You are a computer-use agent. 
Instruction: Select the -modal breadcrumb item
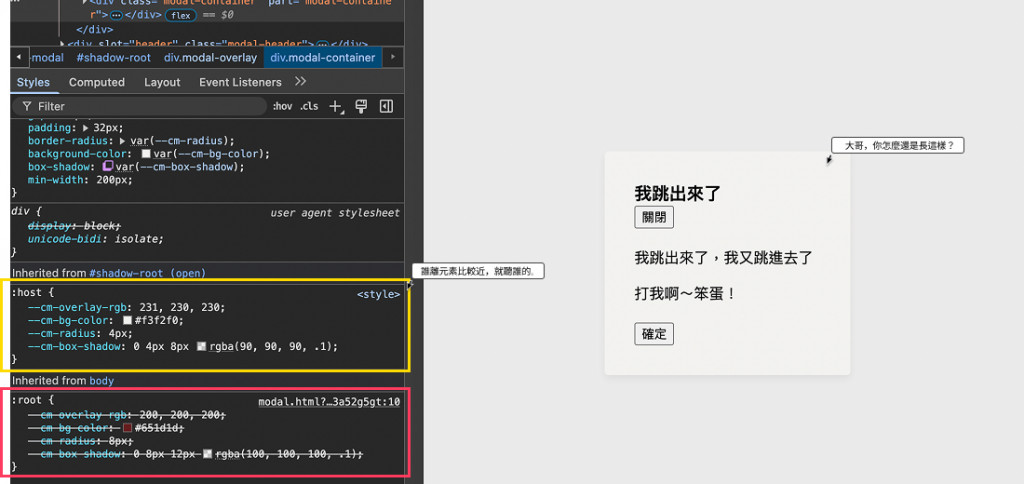(x=48, y=57)
